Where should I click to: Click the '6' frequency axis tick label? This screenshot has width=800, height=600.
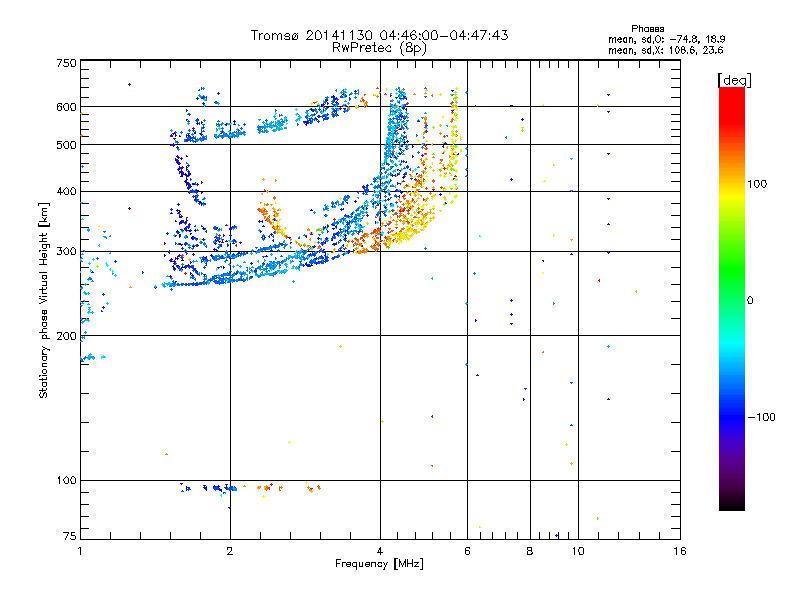point(467,551)
